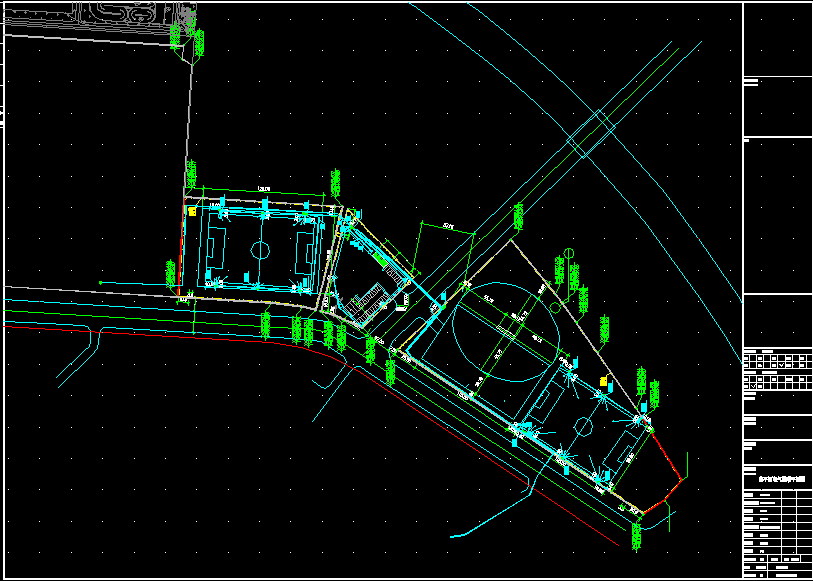Select the drawing title text in the title block
Viewport: 813px width, 581px height.
coord(781,479)
